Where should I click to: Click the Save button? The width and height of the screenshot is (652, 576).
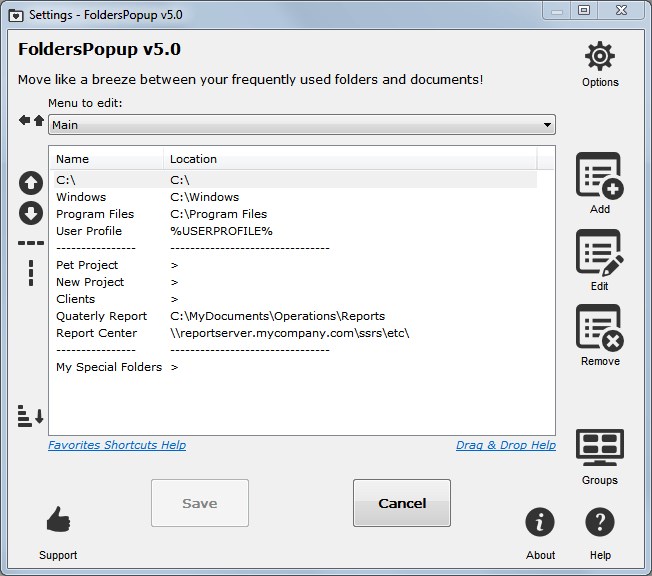[200, 503]
